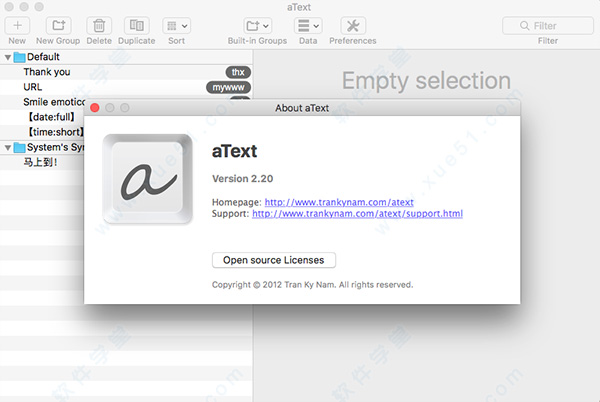Open the Sort dropdown in toolbar
The height and width of the screenshot is (402, 600).
(x=176, y=26)
